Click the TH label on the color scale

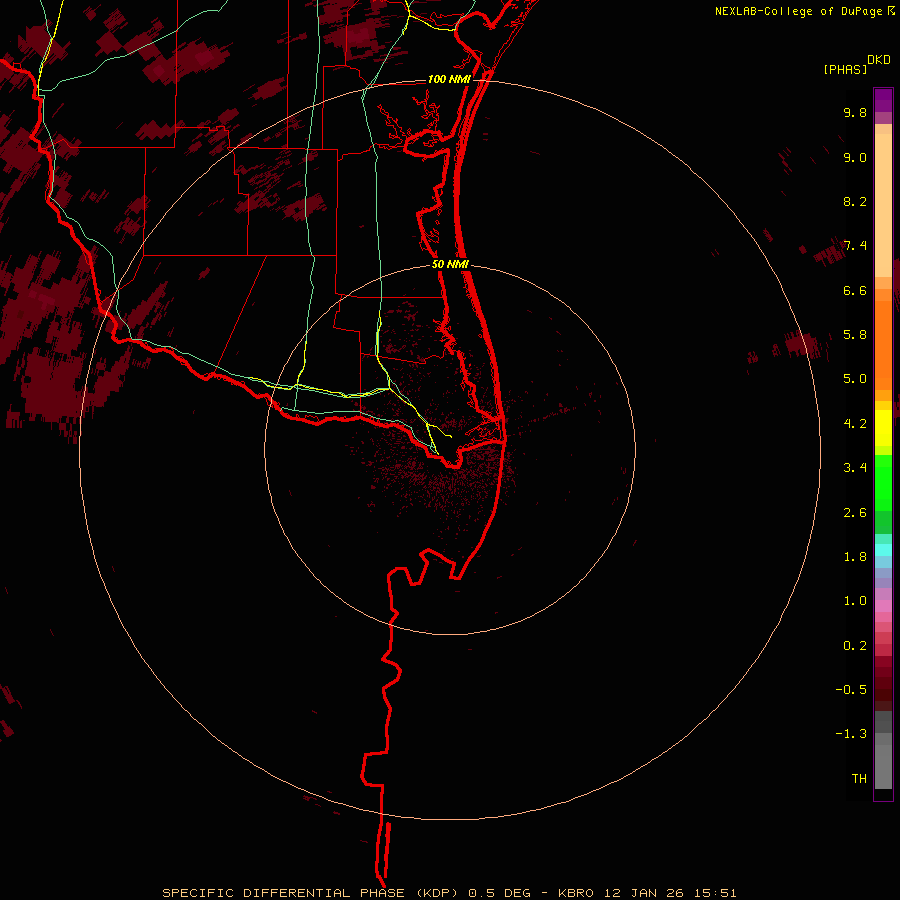coord(859,778)
